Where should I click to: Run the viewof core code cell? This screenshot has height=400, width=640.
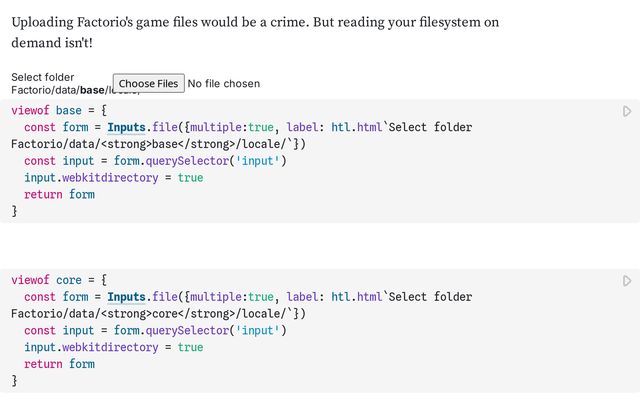(x=627, y=281)
